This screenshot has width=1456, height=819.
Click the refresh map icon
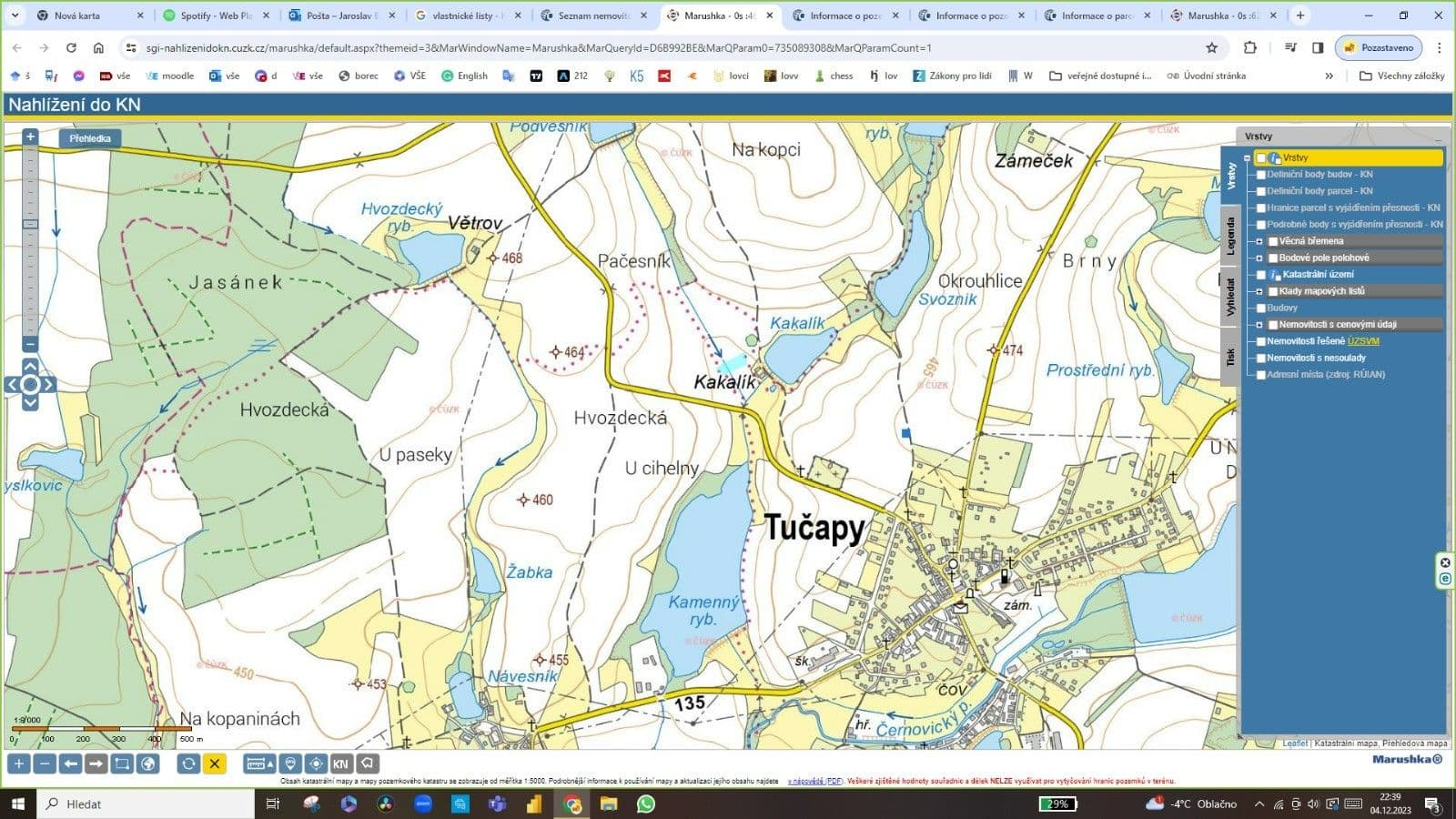point(188,763)
